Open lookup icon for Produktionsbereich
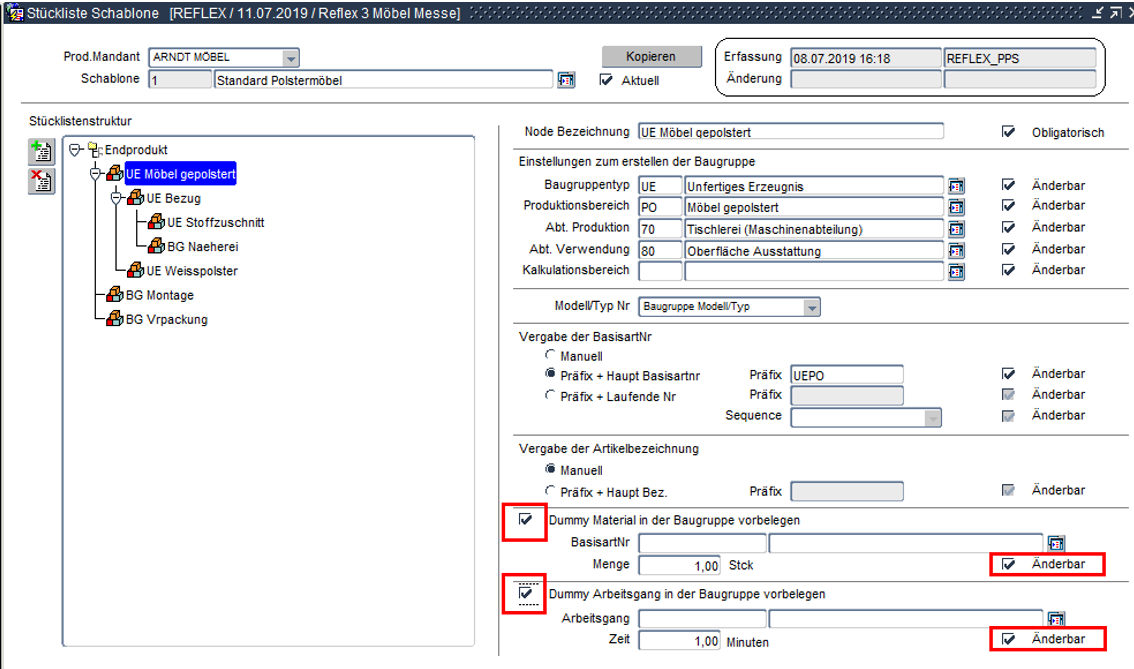 (x=956, y=207)
